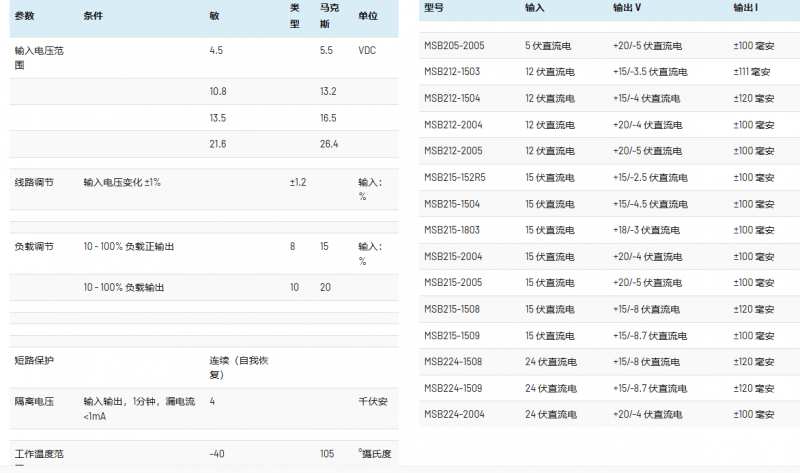Image resolution: width=800 pixels, height=473 pixels.
Task: Click the VDC unit cell
Action: pyautogui.click(x=367, y=50)
